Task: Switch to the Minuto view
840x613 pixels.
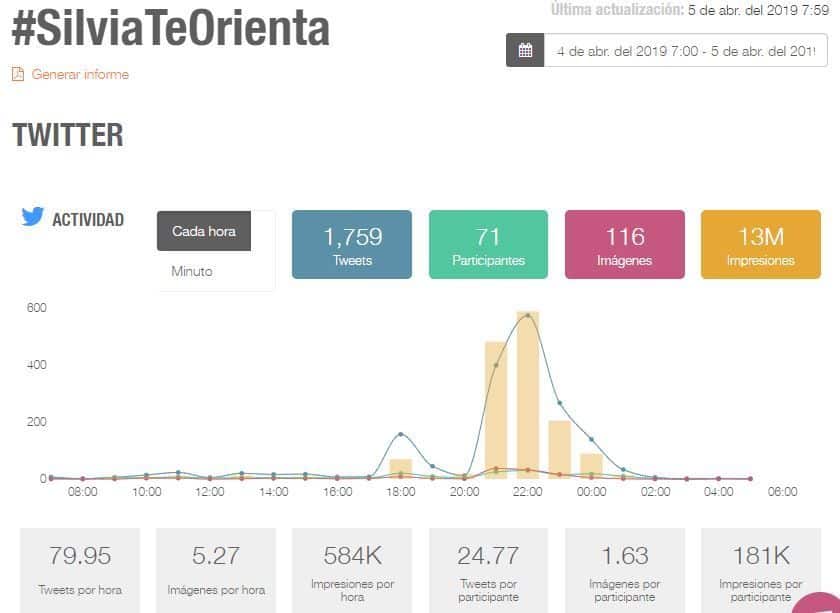Action: click(192, 271)
